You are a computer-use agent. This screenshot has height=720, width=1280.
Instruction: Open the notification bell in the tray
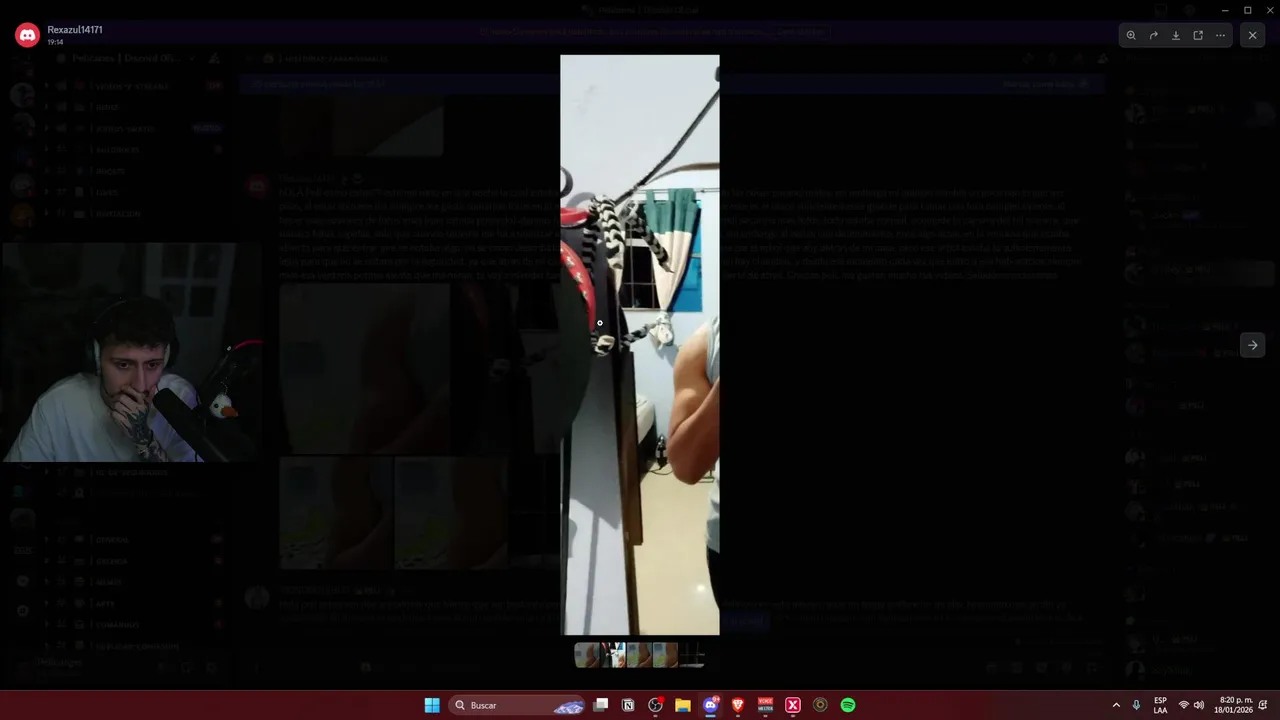tap(1263, 705)
